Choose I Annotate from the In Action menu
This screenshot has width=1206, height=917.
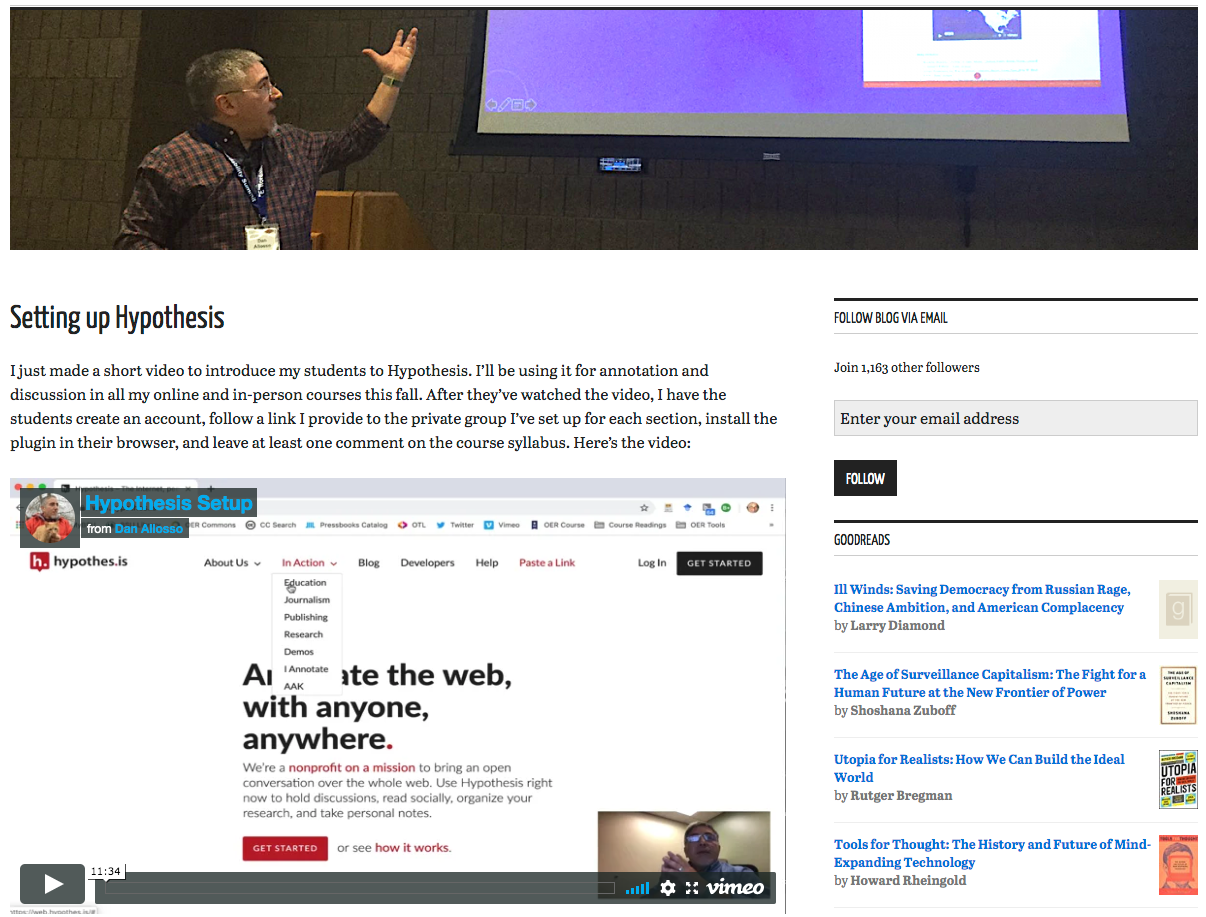[305, 669]
